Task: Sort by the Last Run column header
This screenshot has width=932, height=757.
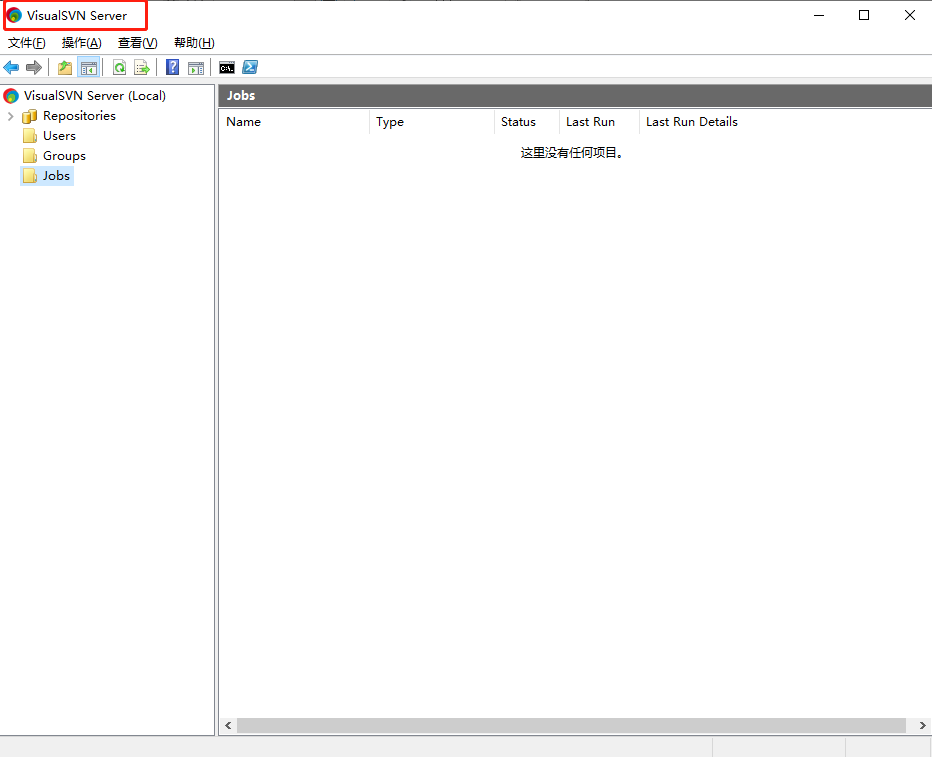Action: click(x=599, y=122)
